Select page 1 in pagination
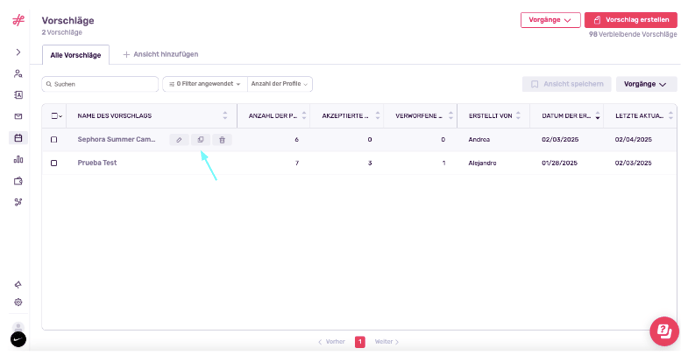The image size is (688, 362). [360, 342]
